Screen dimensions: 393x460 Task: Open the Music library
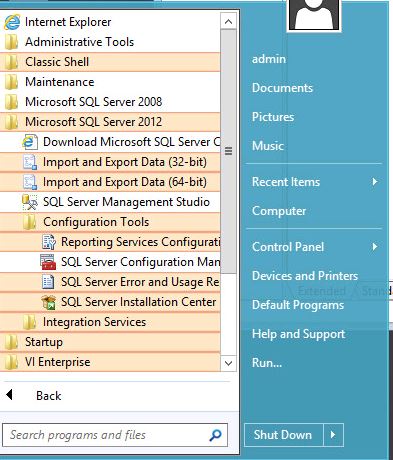click(x=268, y=146)
